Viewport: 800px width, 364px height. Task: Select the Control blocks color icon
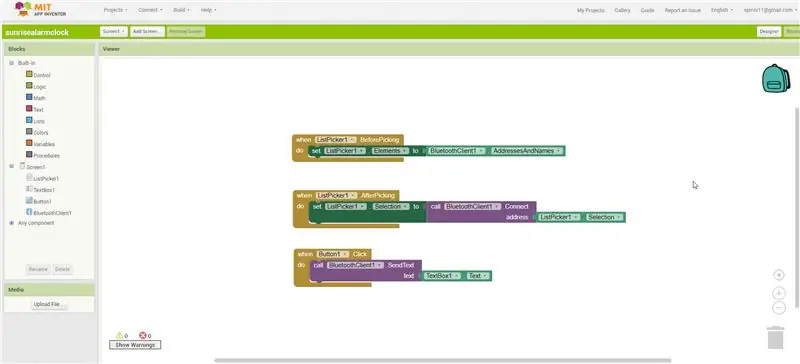click(29, 74)
